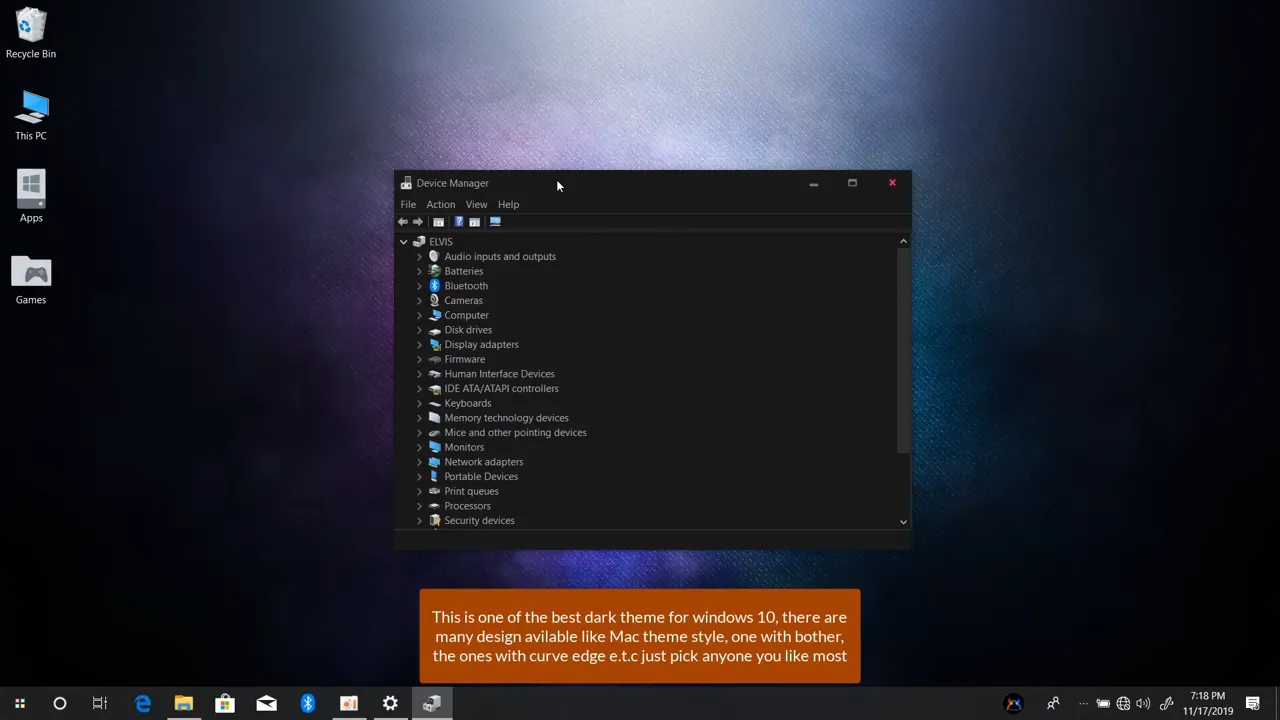This screenshot has height=720, width=1280.
Task: Click the Cortana circle on taskbar
Action: [x=59, y=704]
